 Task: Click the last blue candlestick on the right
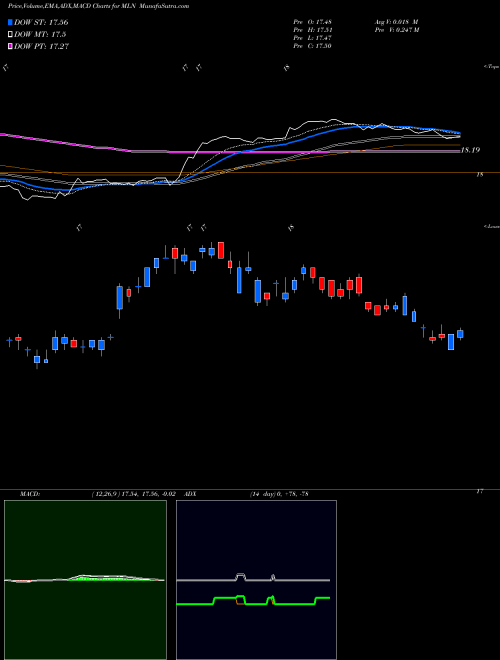(460, 334)
